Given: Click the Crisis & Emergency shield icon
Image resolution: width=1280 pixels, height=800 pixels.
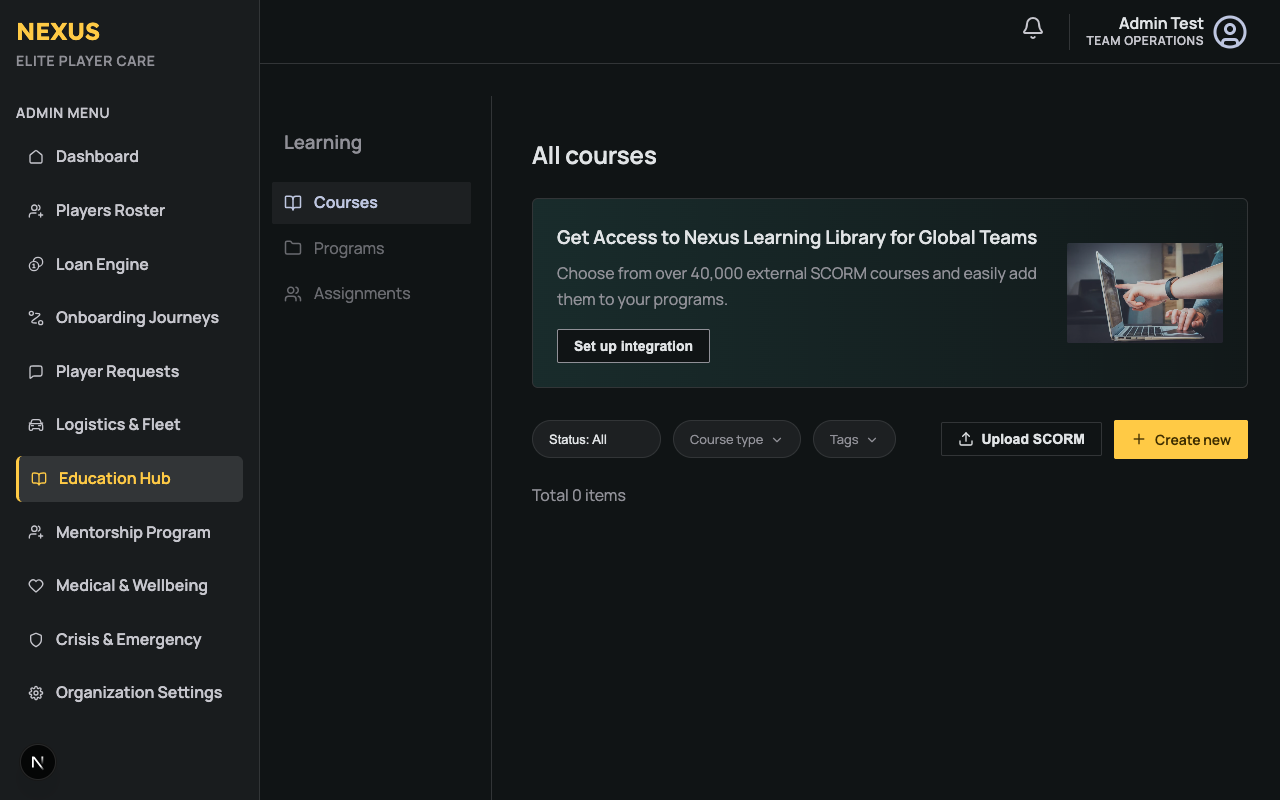Looking at the screenshot, I should (36, 640).
